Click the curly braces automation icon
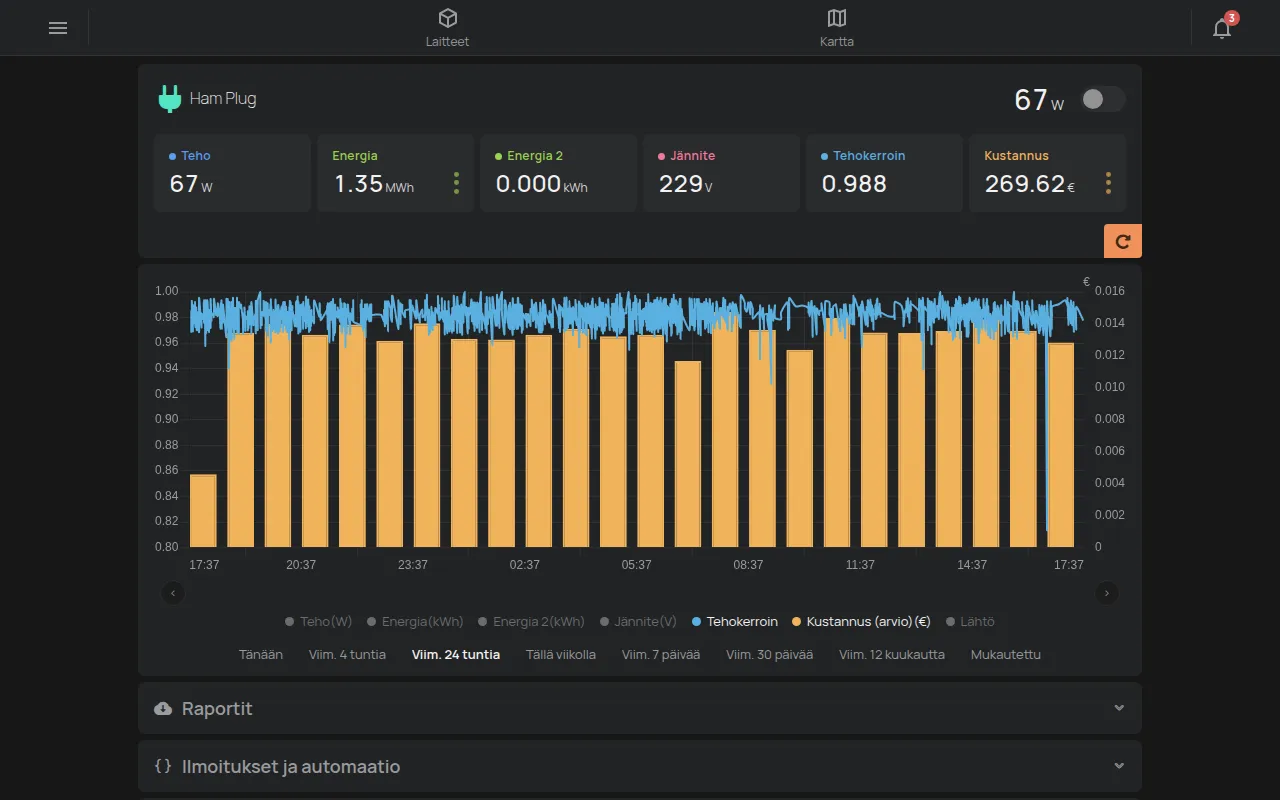This screenshot has height=800, width=1280. (x=163, y=766)
